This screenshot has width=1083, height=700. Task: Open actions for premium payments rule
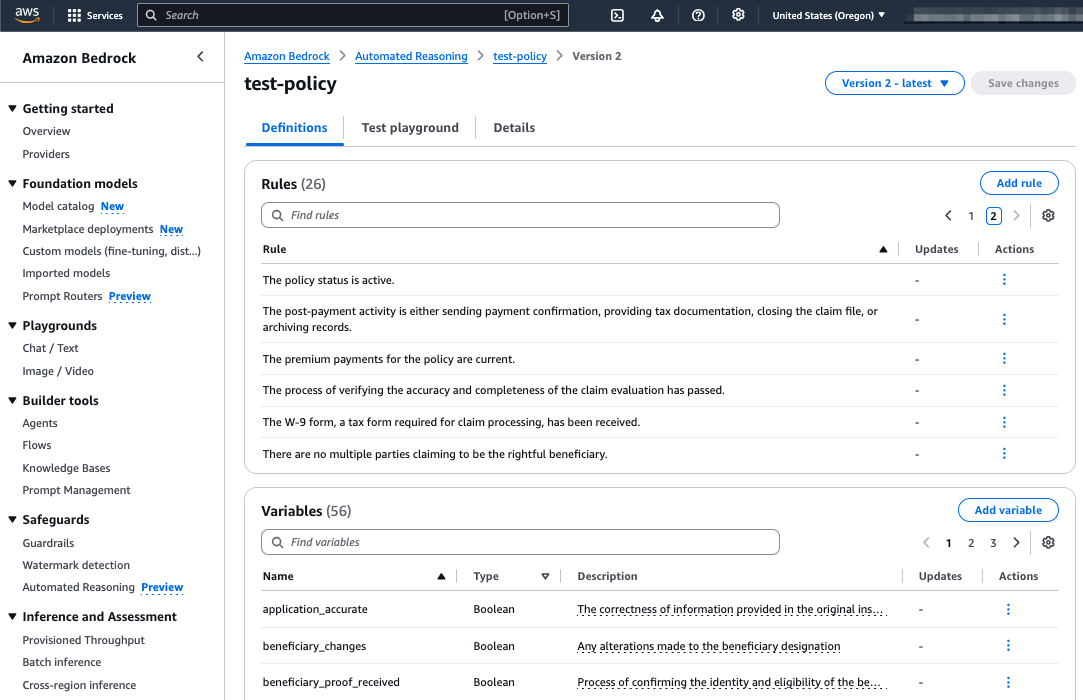click(1004, 359)
